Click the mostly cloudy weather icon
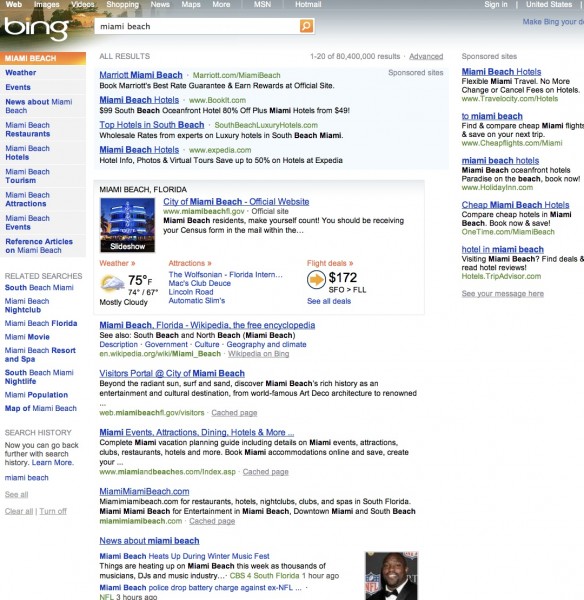Viewport: 584px width, 600px height. click(x=112, y=284)
